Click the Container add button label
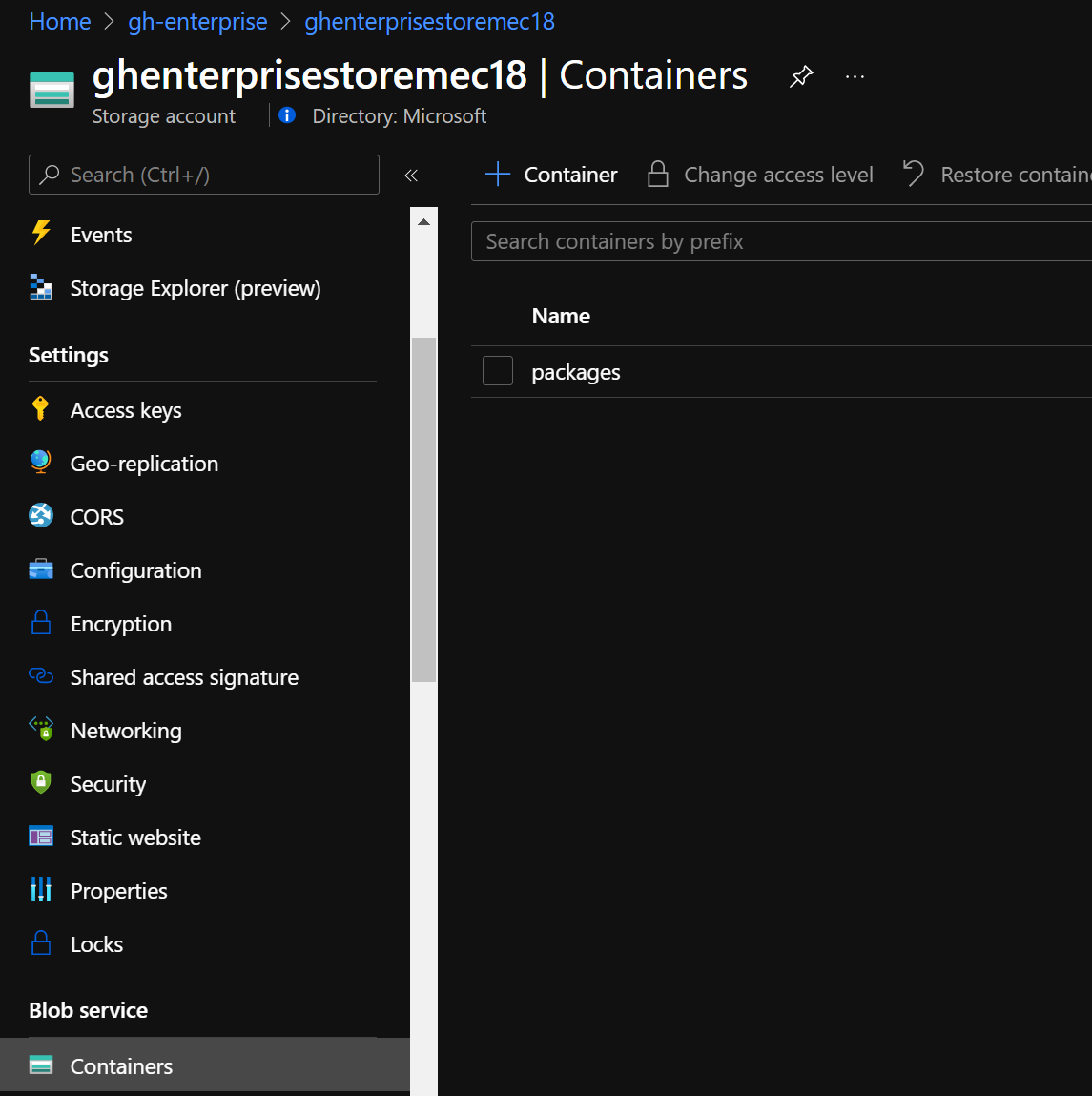Viewport: 1092px width, 1096px height. click(570, 174)
